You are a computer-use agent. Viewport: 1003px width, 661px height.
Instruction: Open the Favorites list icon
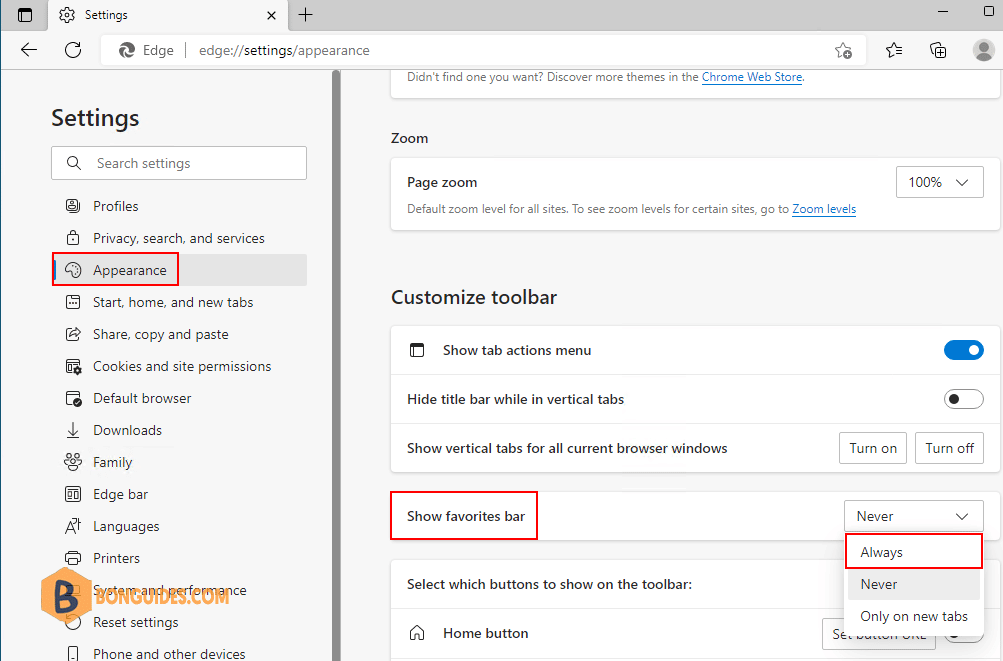click(894, 50)
